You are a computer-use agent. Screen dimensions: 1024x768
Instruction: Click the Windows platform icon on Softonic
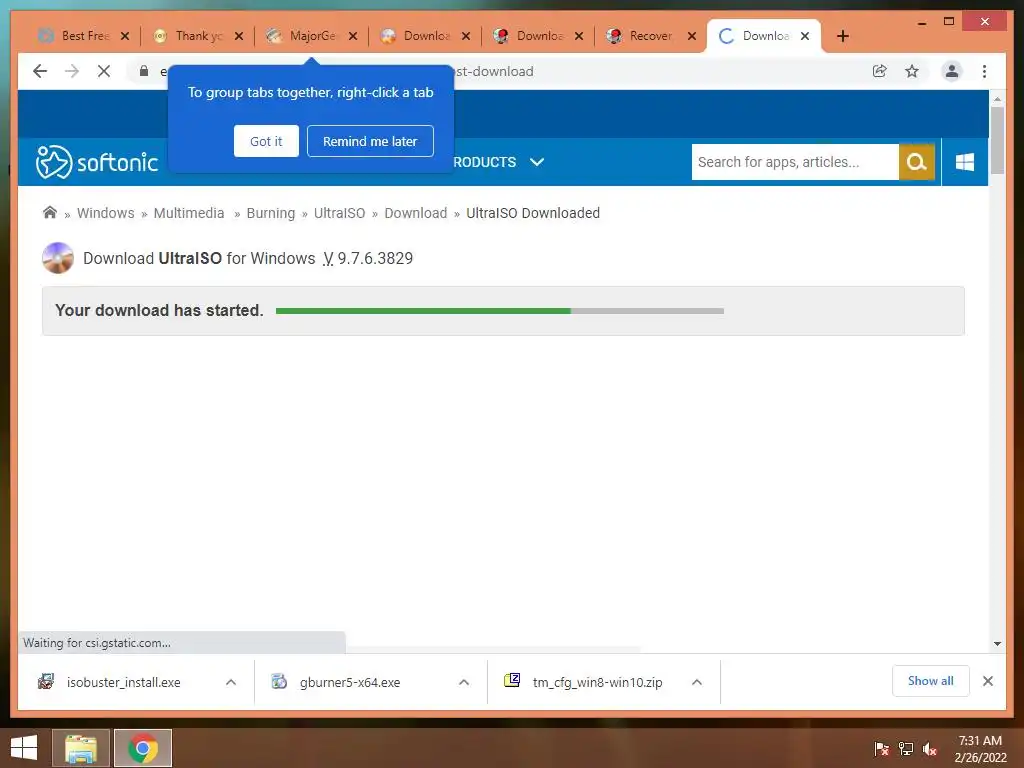965,162
